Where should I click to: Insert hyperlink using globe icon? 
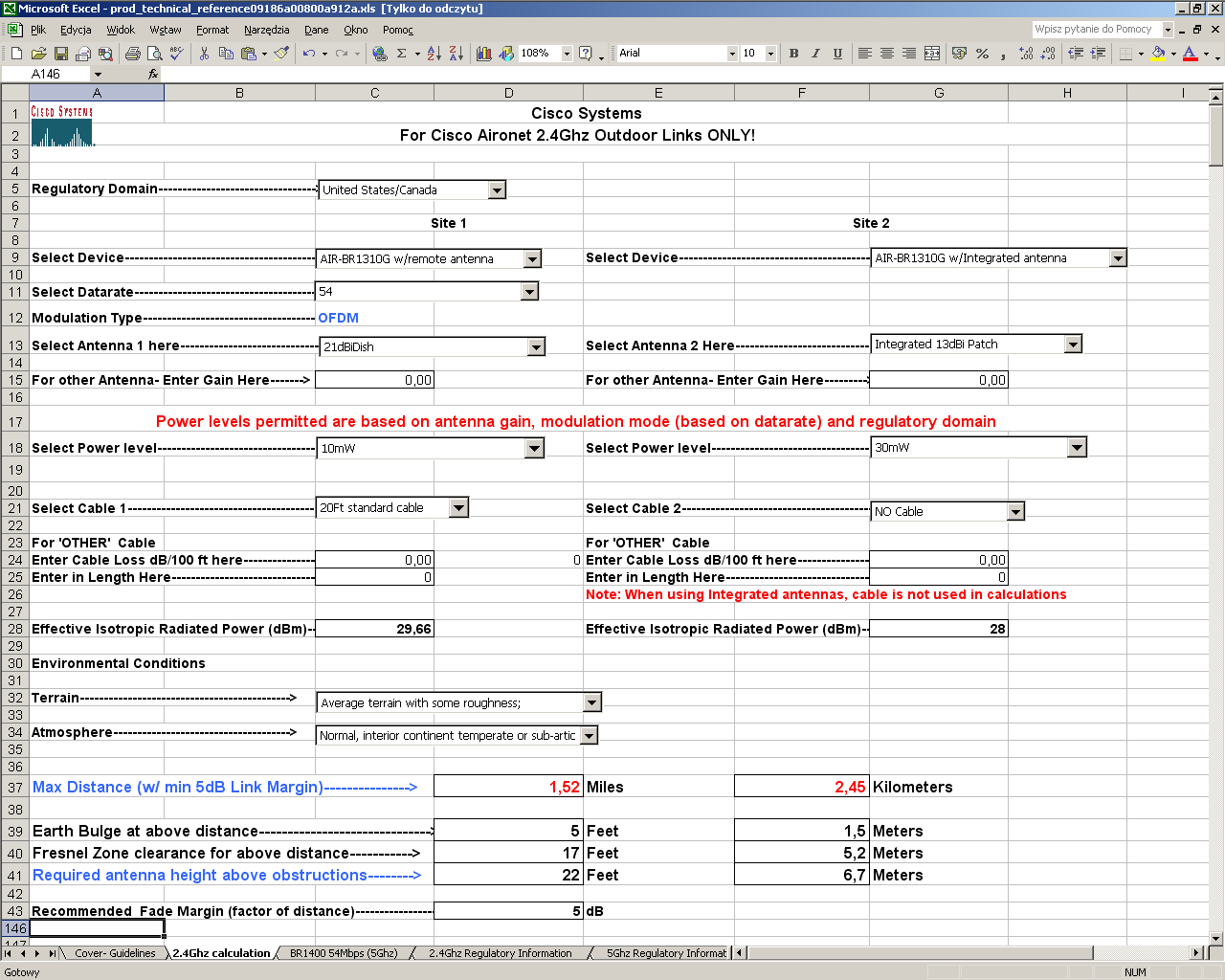pyautogui.click(x=380, y=54)
